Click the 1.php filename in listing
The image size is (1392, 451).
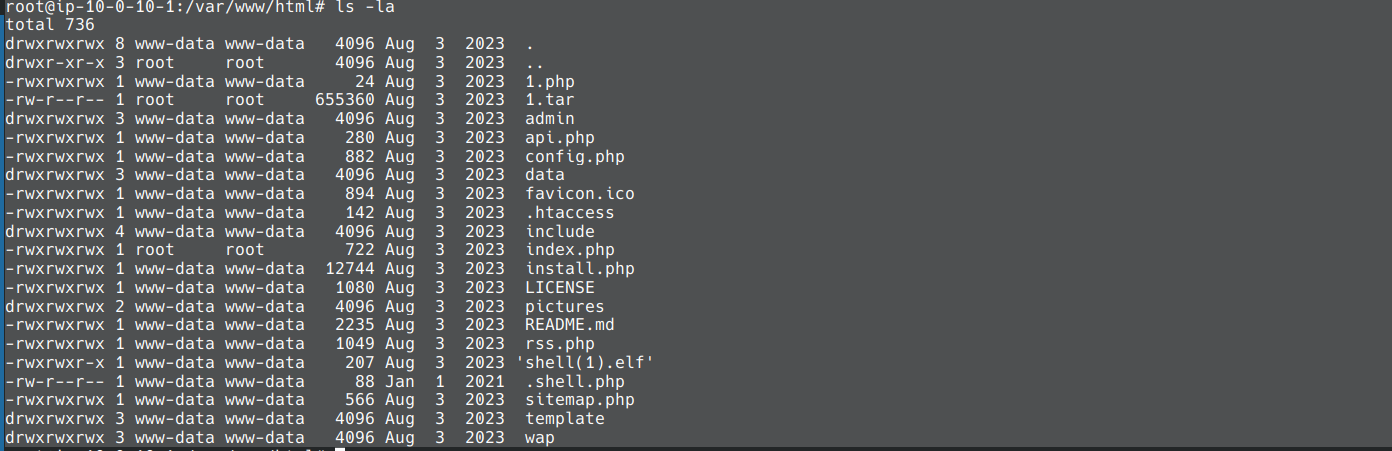tap(550, 81)
